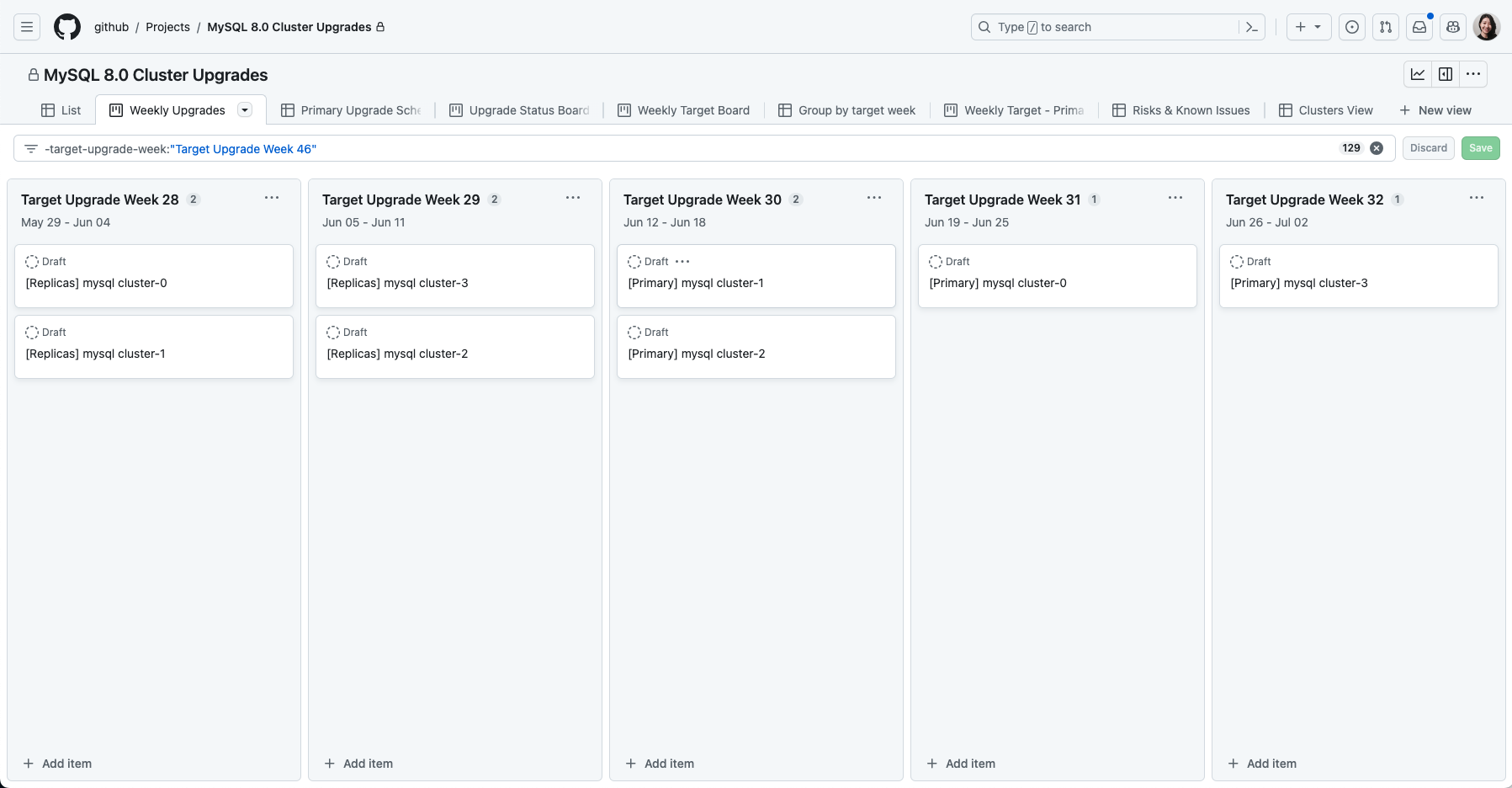Open Week 29 column options menu
The height and width of the screenshot is (788, 1512).
[x=573, y=198]
